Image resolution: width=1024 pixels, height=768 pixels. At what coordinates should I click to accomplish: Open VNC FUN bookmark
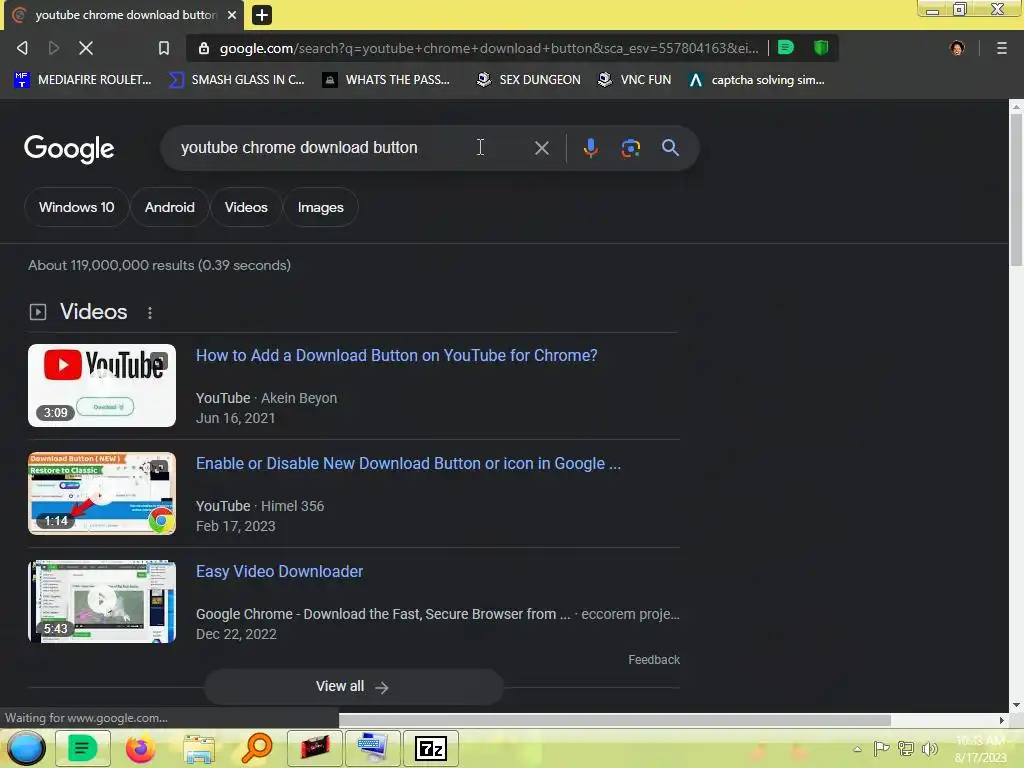[635, 80]
